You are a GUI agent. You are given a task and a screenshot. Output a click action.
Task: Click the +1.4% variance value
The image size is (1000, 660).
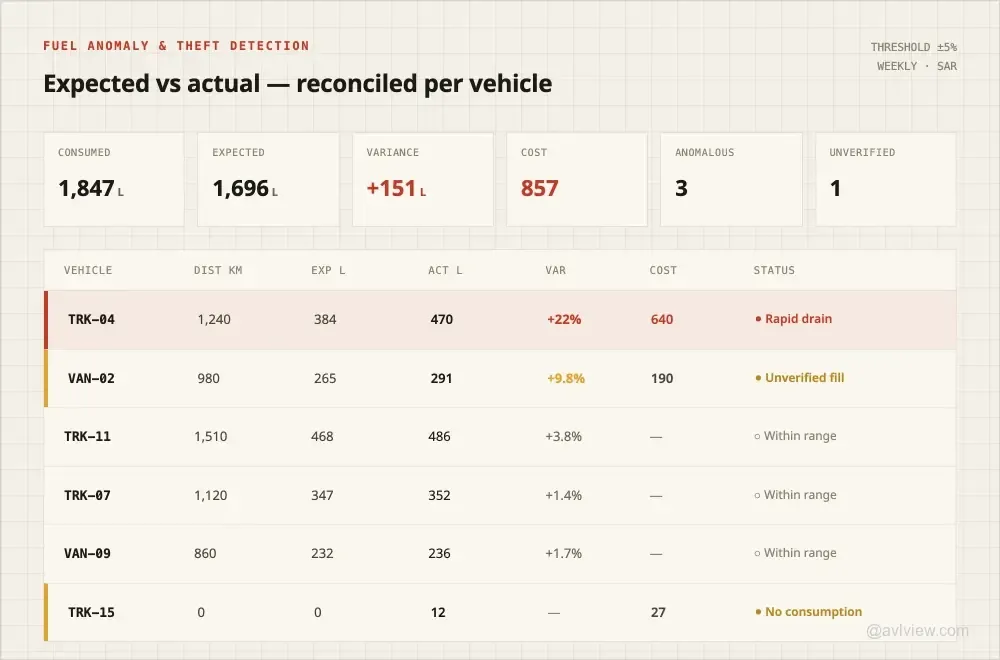tap(564, 495)
